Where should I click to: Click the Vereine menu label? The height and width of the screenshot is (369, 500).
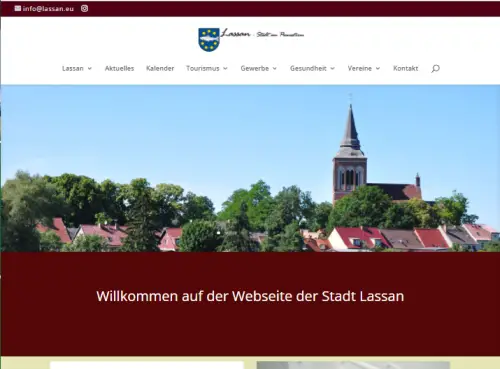pyautogui.click(x=359, y=68)
